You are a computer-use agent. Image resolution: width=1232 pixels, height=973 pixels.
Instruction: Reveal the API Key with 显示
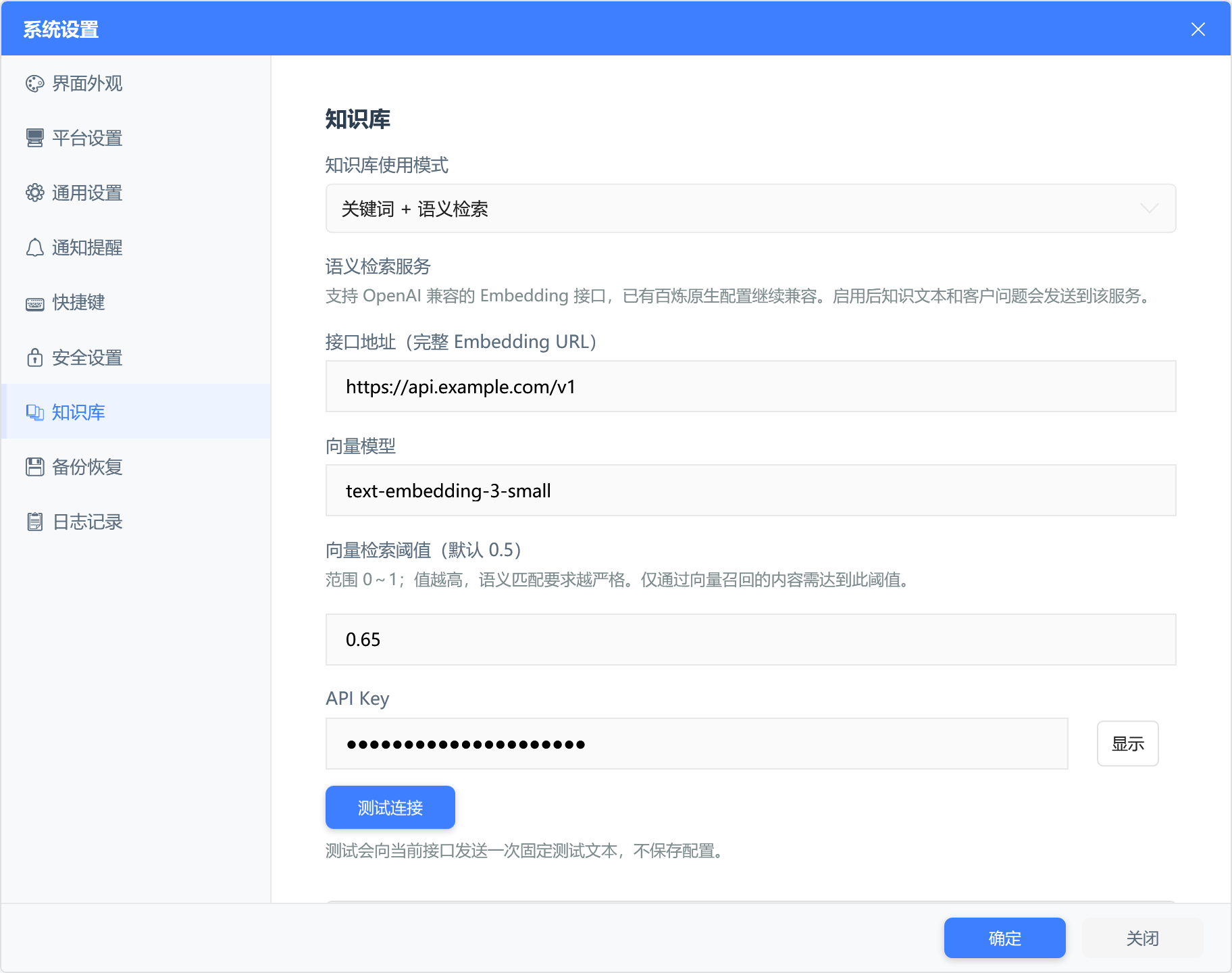1127,744
